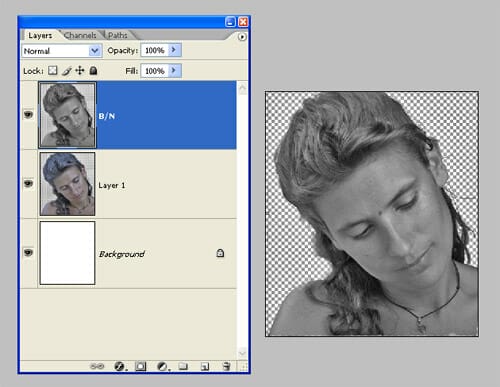
Task: Open the Fill slider arrow
Action: [x=174, y=71]
